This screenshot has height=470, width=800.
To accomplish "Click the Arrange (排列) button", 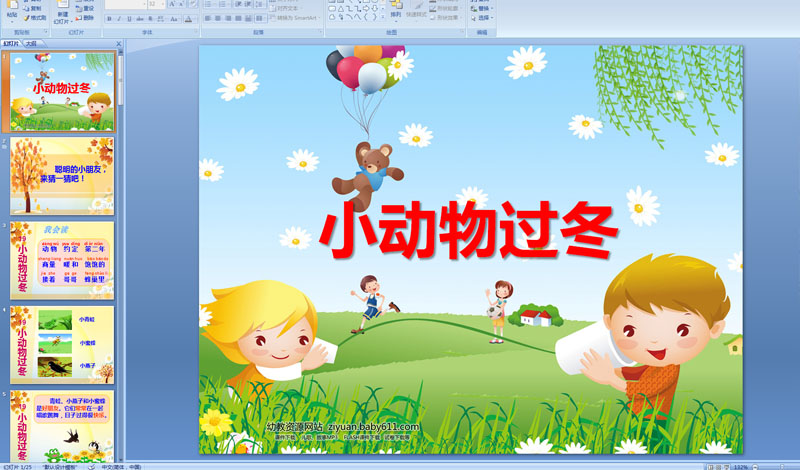I will click(x=396, y=10).
